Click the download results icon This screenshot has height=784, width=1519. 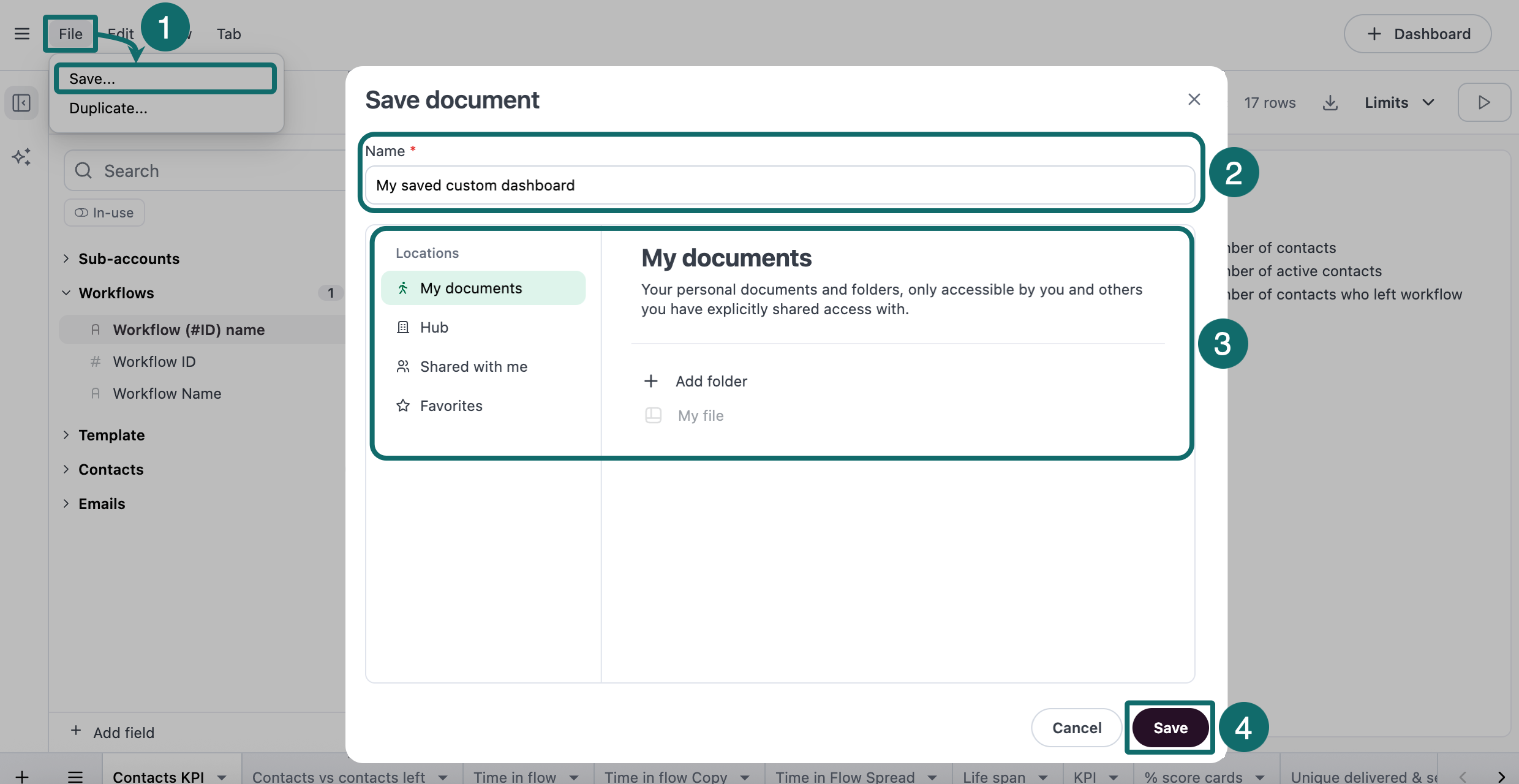pos(1330,103)
